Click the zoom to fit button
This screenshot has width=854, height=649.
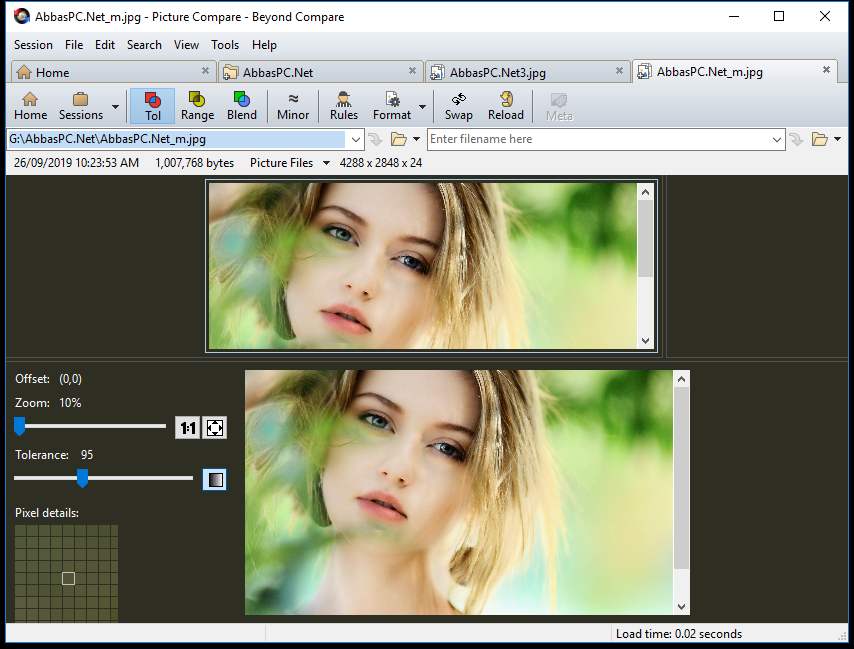point(215,428)
